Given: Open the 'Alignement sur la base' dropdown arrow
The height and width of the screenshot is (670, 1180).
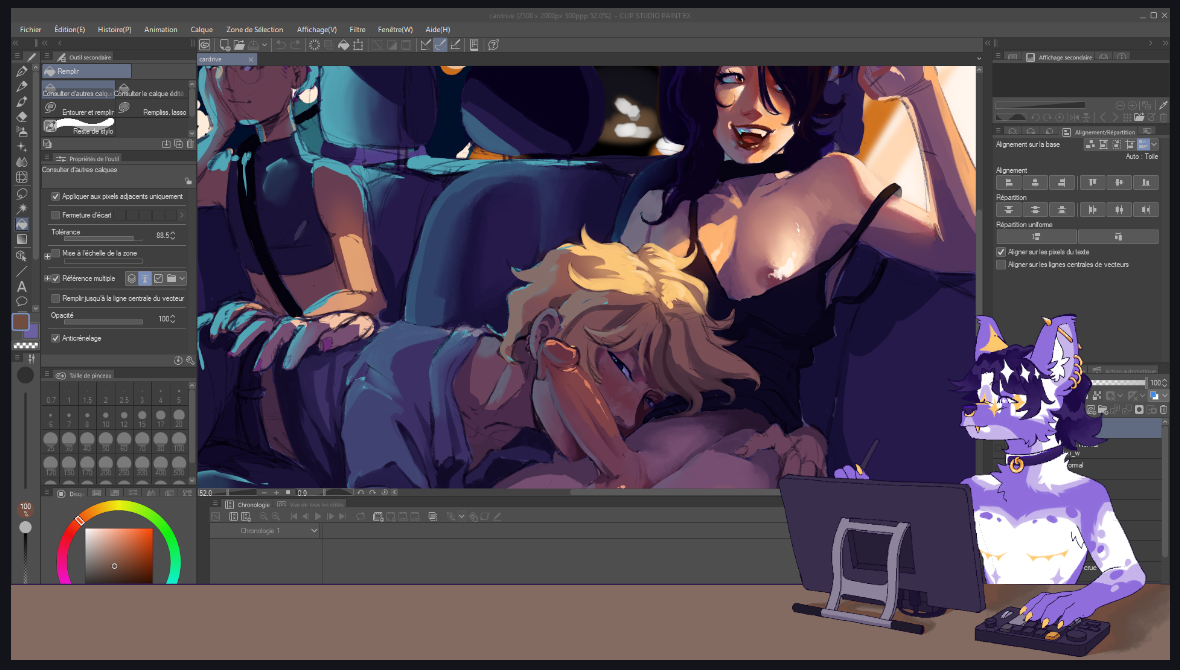Looking at the screenshot, I should 1154,145.
